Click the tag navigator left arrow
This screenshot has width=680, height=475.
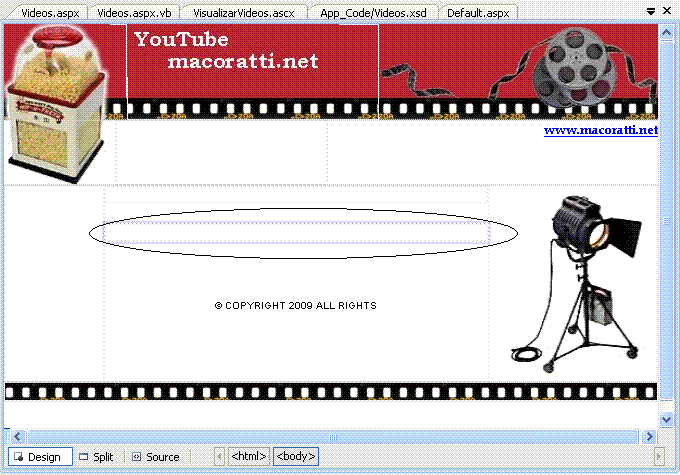219,457
